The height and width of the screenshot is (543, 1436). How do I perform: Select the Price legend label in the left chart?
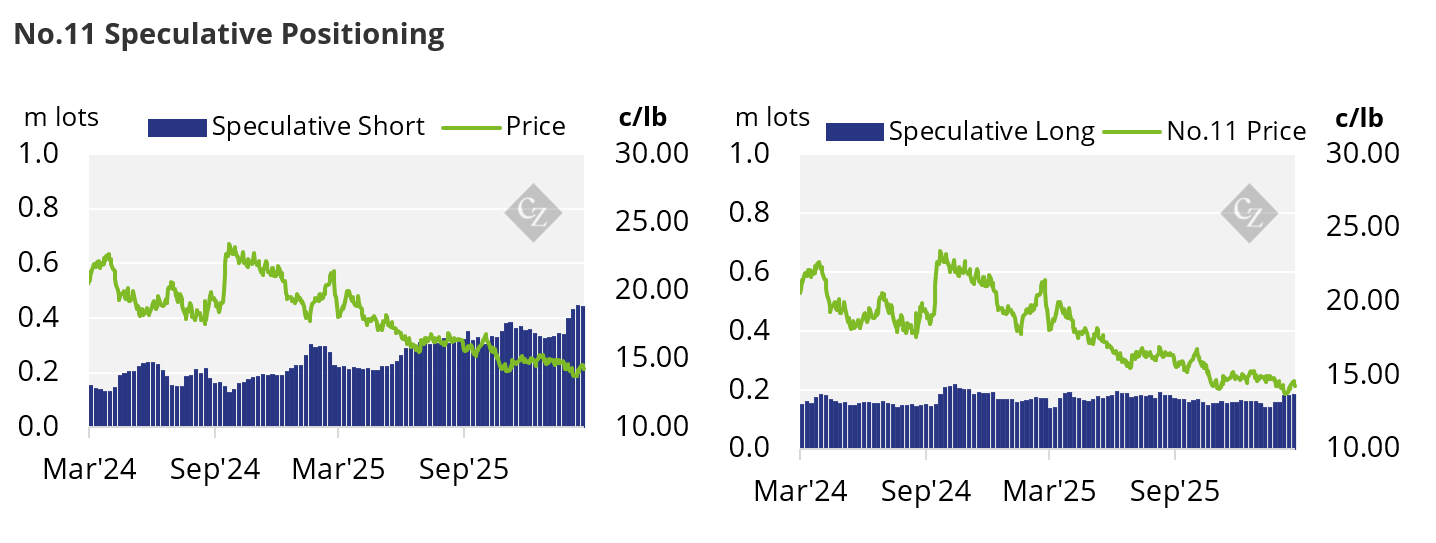(x=535, y=127)
